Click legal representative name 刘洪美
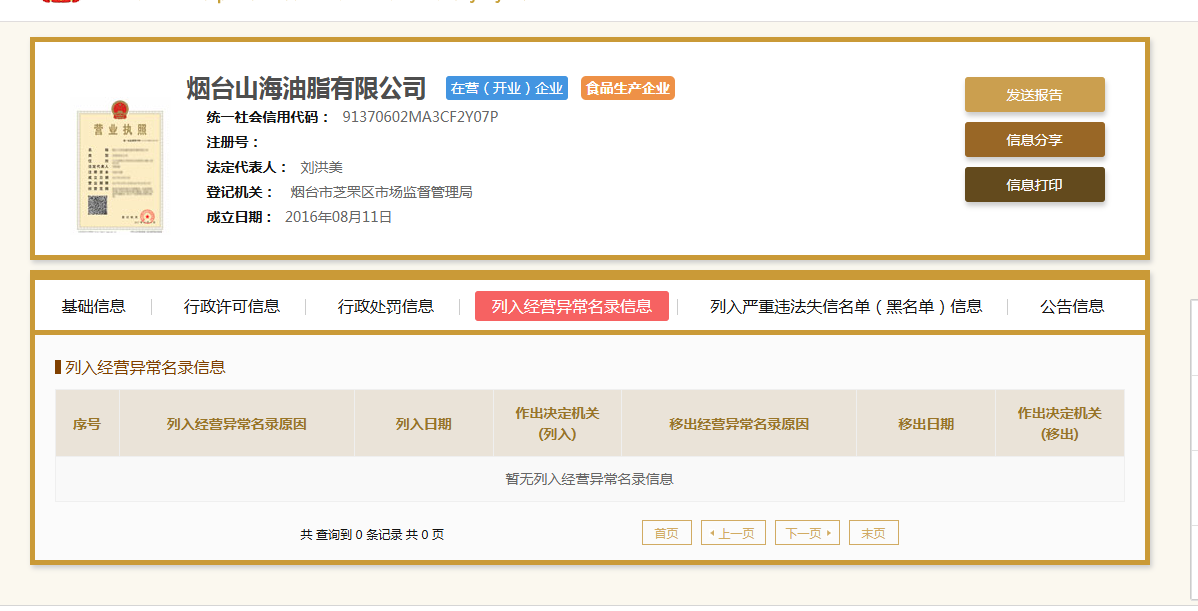The image size is (1198, 611). coord(322,167)
